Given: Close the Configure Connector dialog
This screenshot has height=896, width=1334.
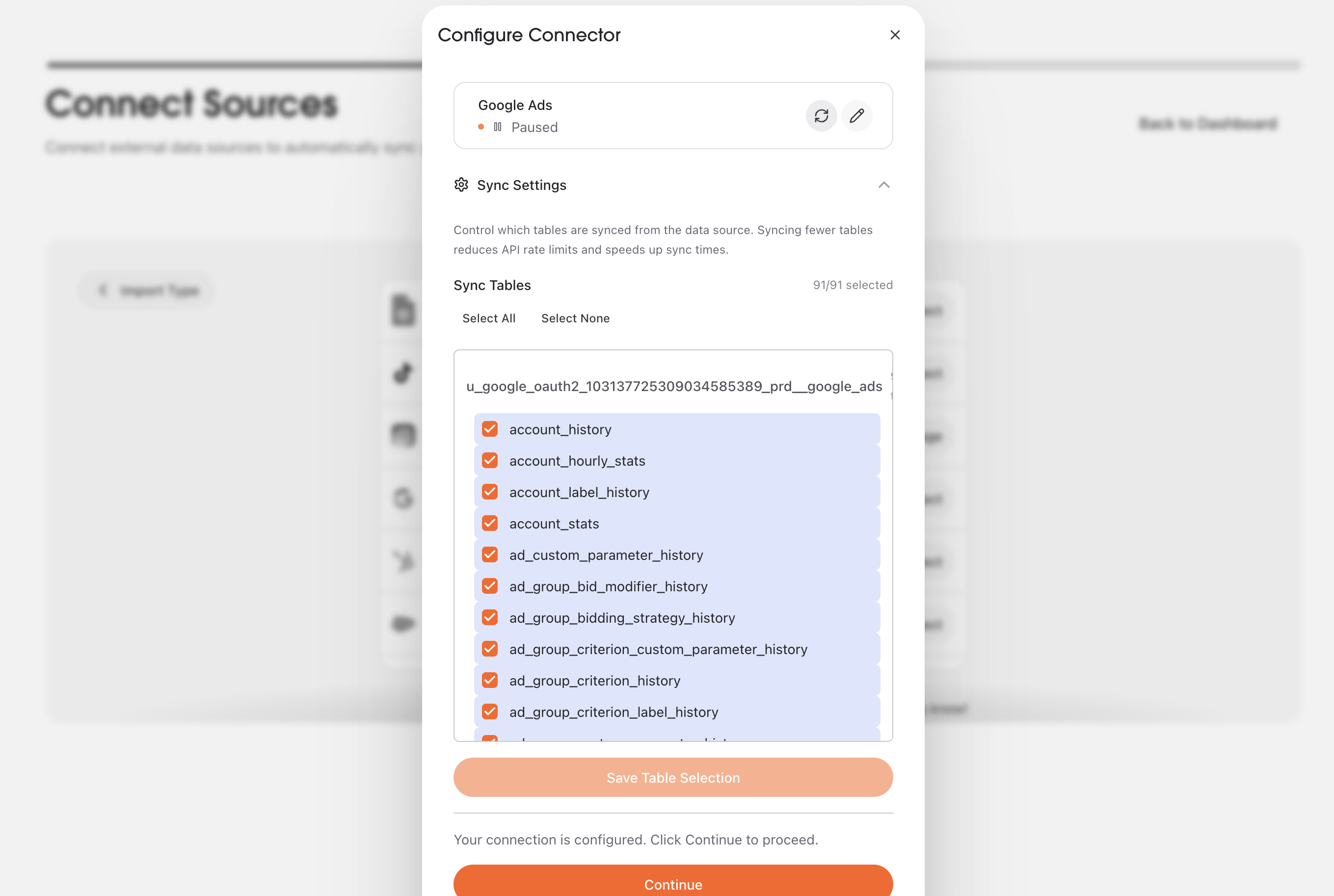Looking at the screenshot, I should point(895,35).
